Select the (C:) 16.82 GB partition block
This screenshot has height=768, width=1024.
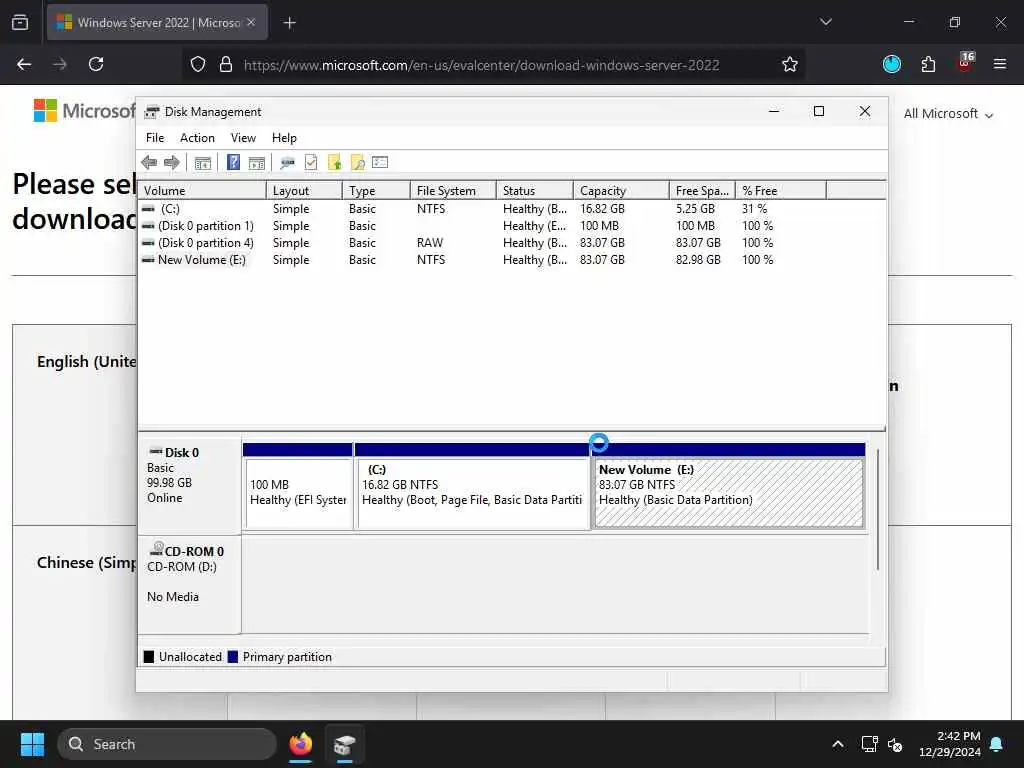point(472,487)
